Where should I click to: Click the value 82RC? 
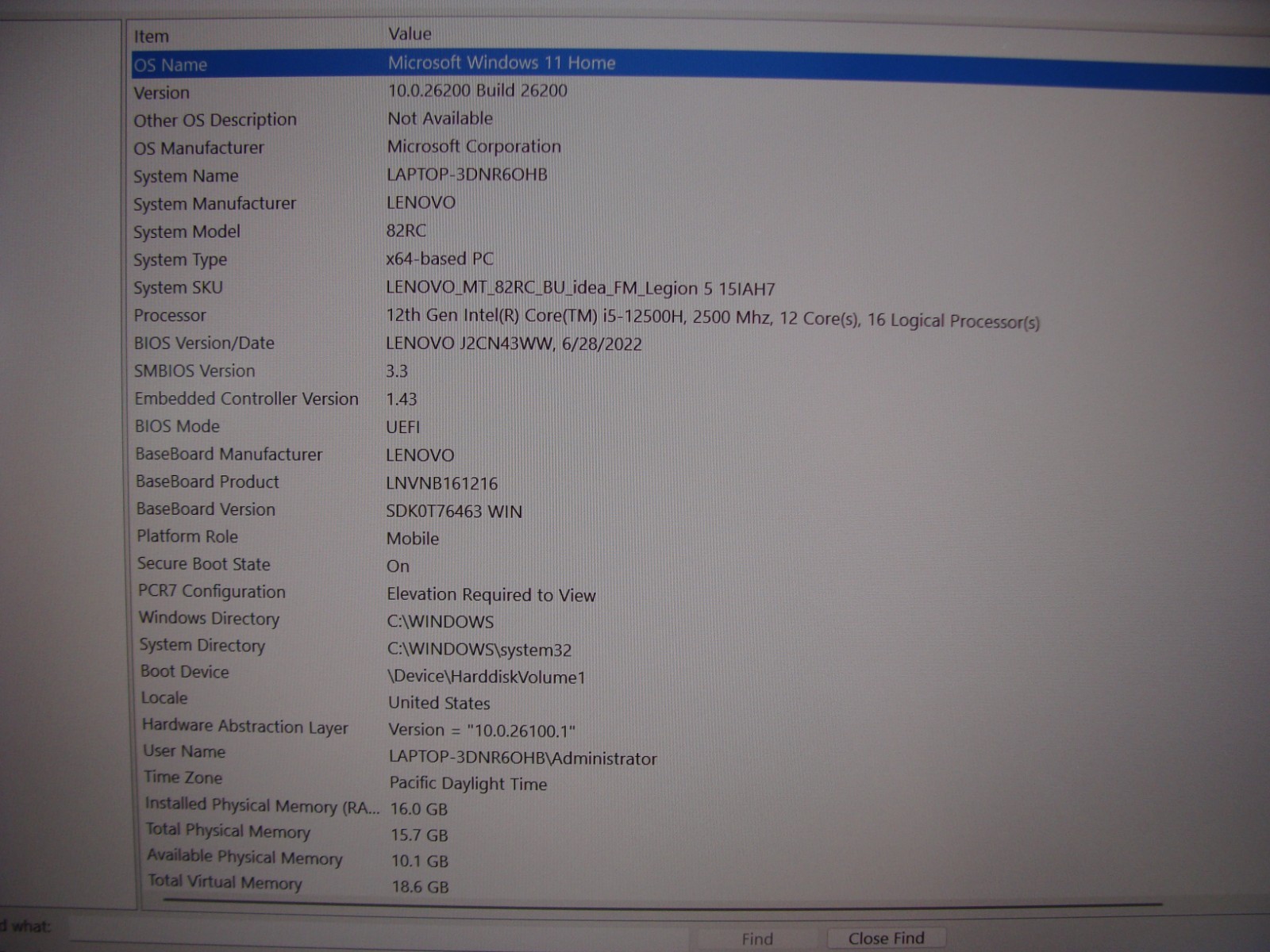coord(406,231)
